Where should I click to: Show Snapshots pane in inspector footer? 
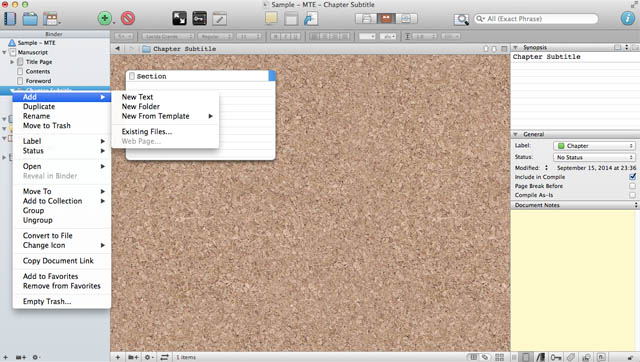tap(586, 357)
